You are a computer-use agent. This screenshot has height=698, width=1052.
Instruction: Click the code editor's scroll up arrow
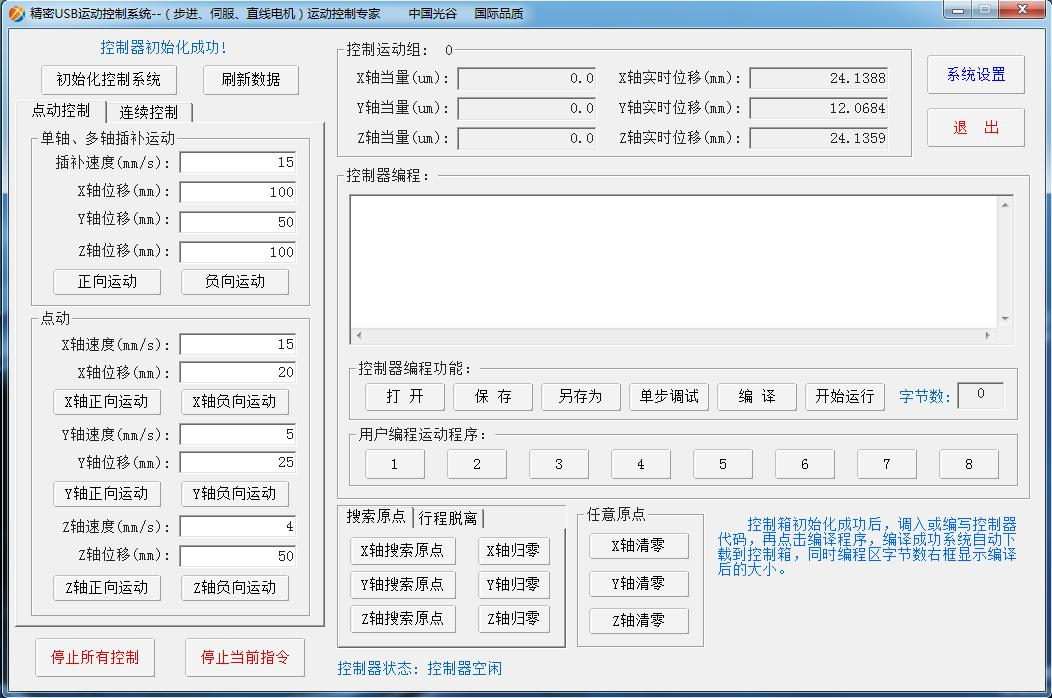click(1005, 205)
